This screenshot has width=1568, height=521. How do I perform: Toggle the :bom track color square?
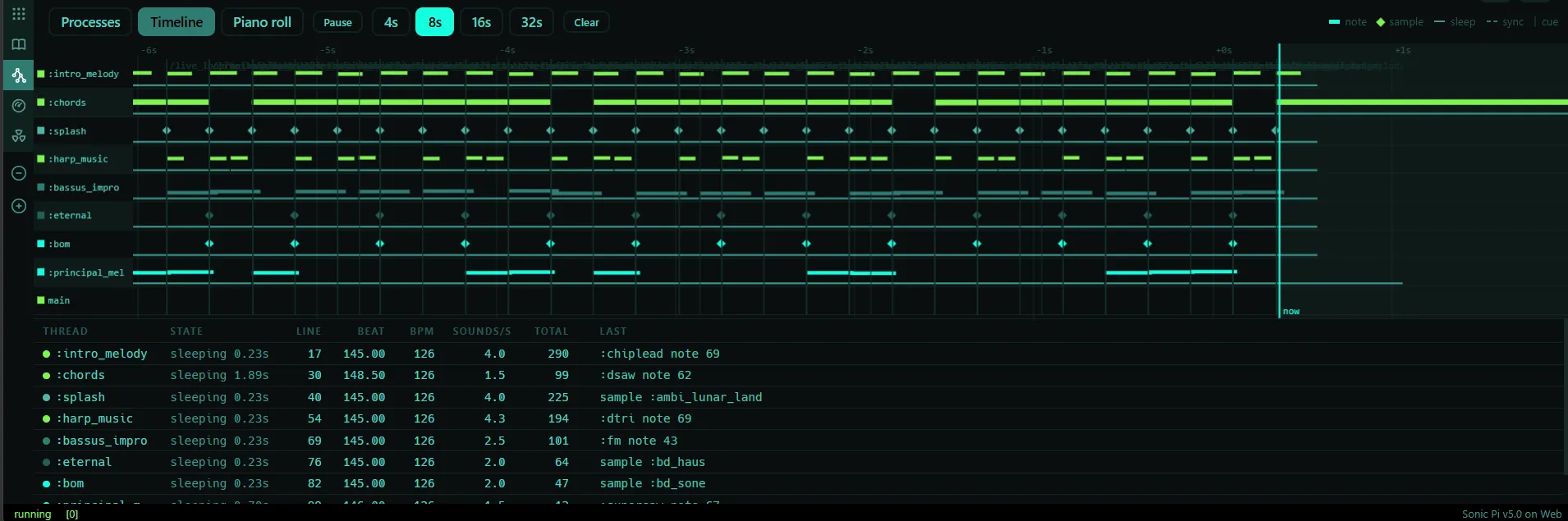click(x=40, y=244)
